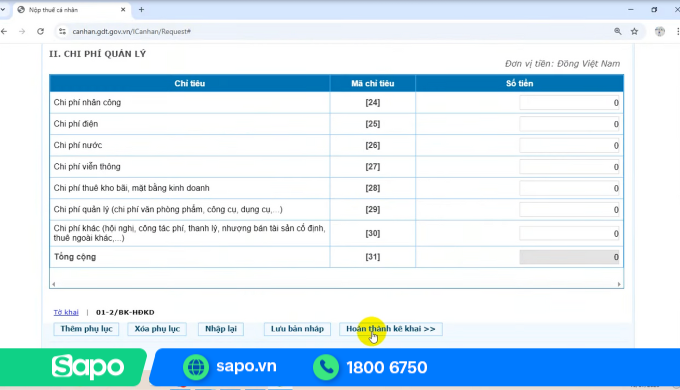This screenshot has height=390, width=680.
Task: Click amount field for Chi phí nhân công
Action: pyautogui.click(x=569, y=103)
